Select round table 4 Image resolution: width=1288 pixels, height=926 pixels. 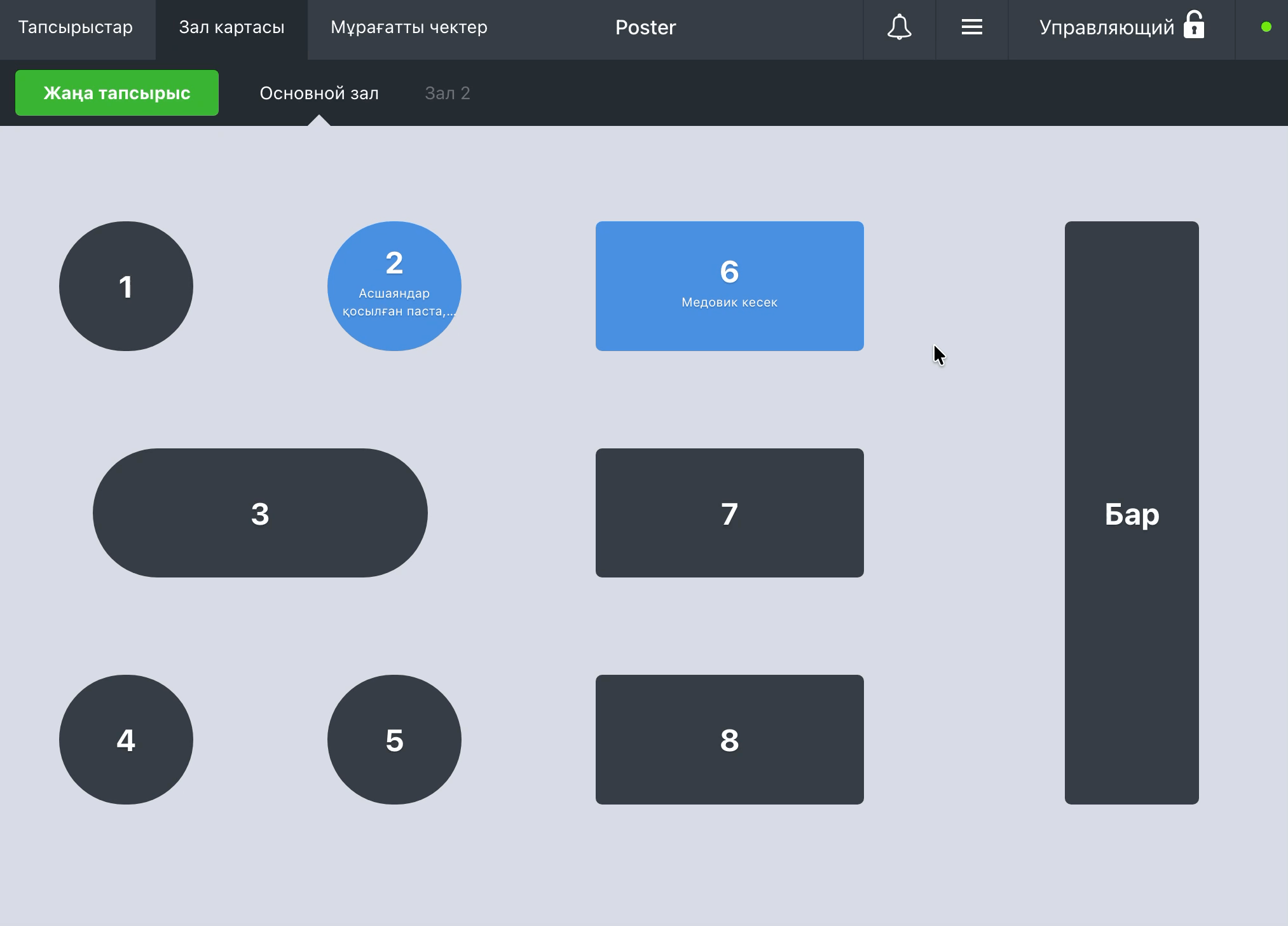click(126, 740)
